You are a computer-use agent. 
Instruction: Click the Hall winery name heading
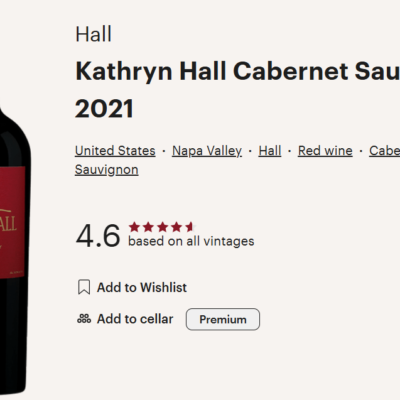tap(94, 34)
